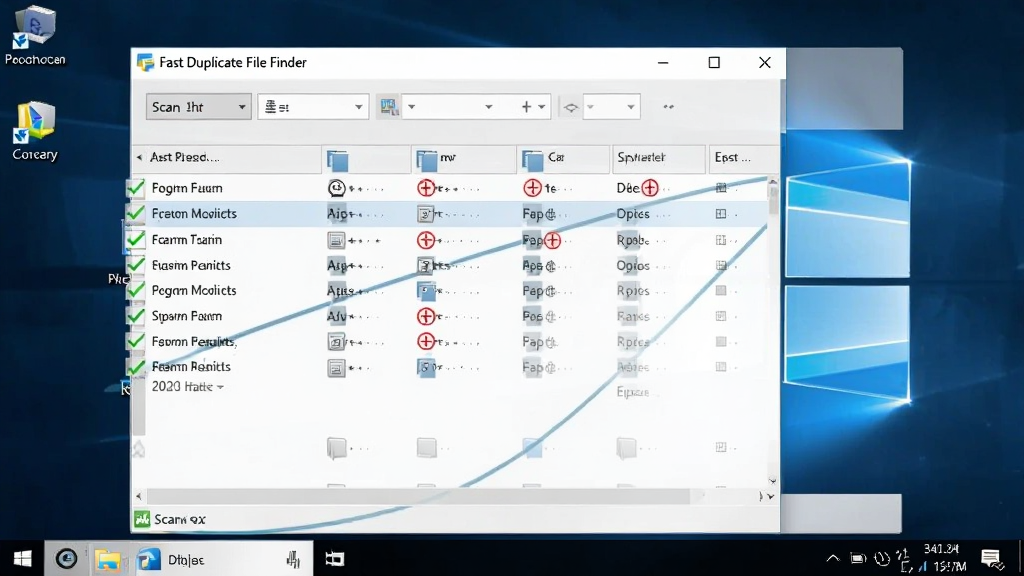
Task: Uncheck the Fcamn Renitts row checkbox
Action: tap(136, 366)
